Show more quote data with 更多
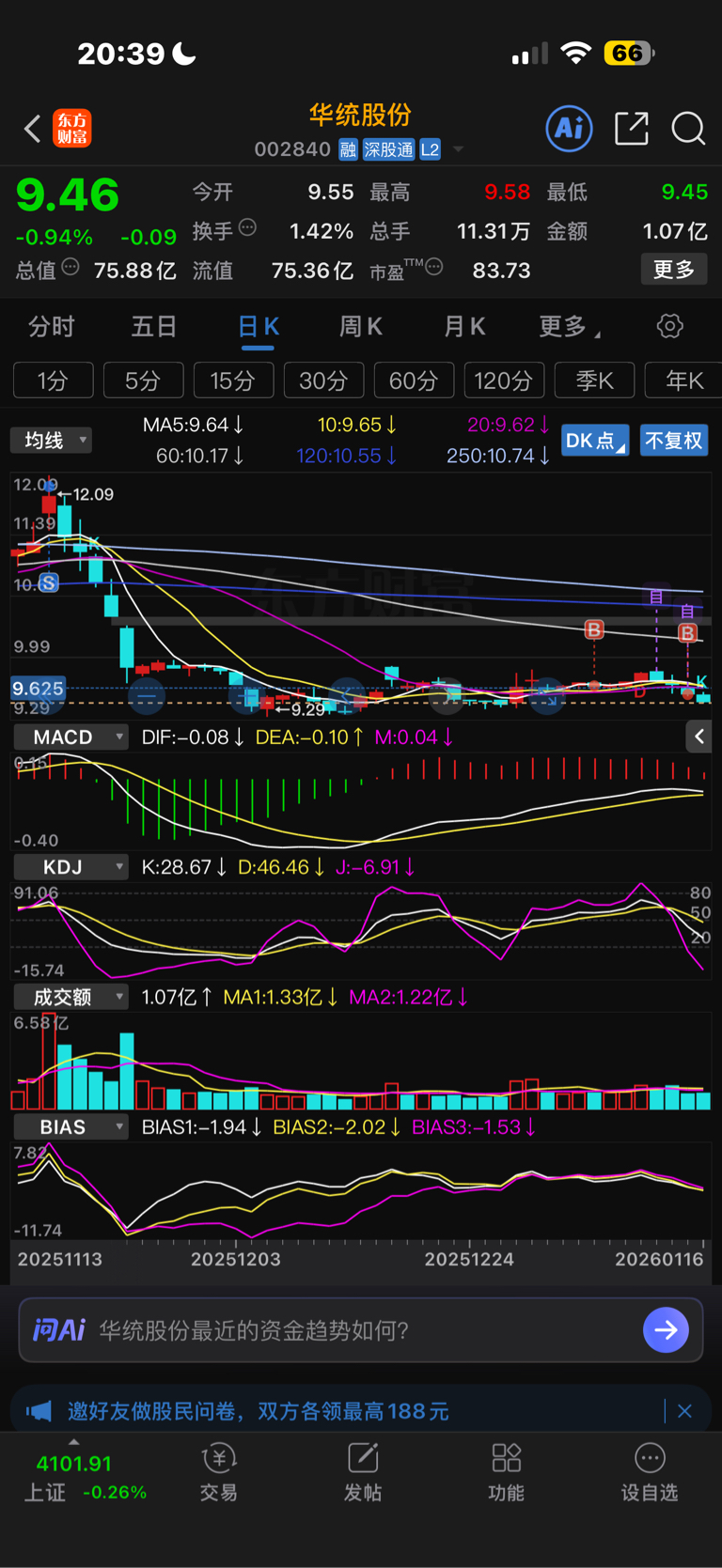This screenshot has width=722, height=1568. point(674,271)
